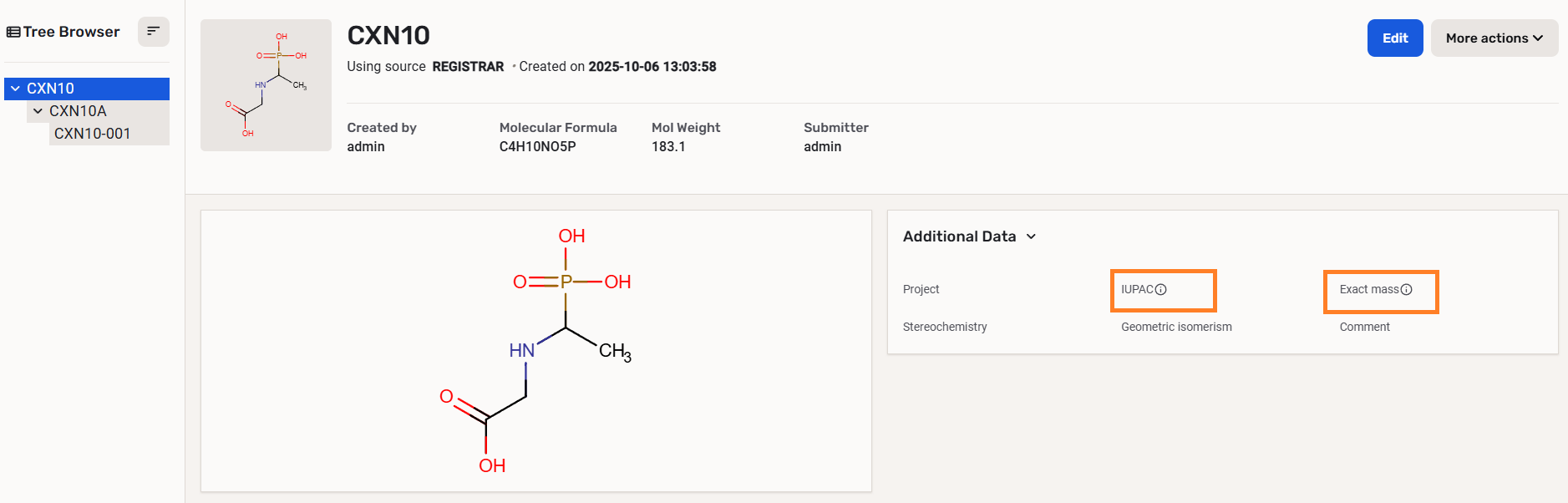Select CXN10 in the tree
Image resolution: width=1568 pixels, height=503 pixels.
click(x=51, y=89)
